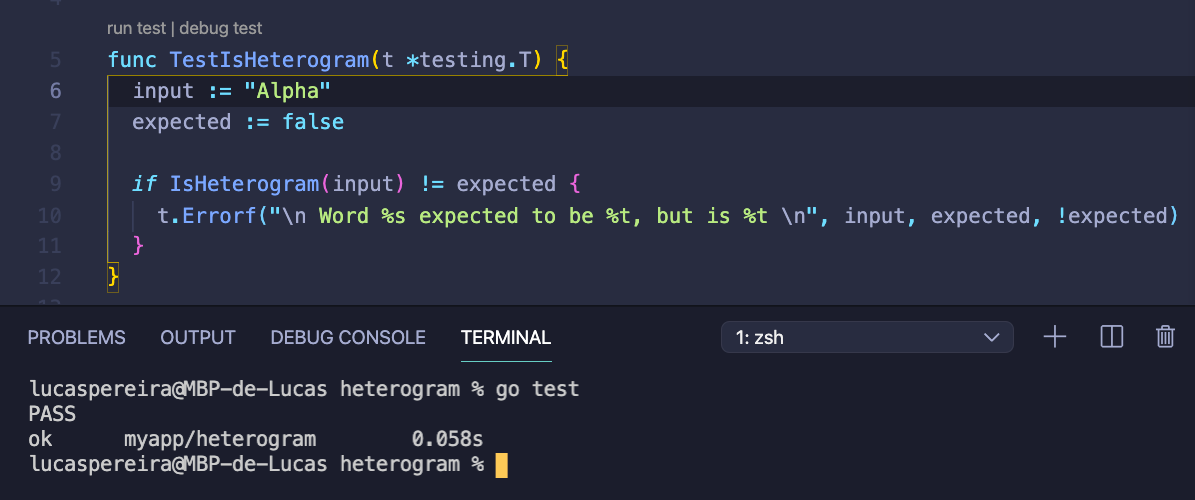Click line number 6 in the gutter
The width and height of the screenshot is (1195, 500).
pos(56,91)
